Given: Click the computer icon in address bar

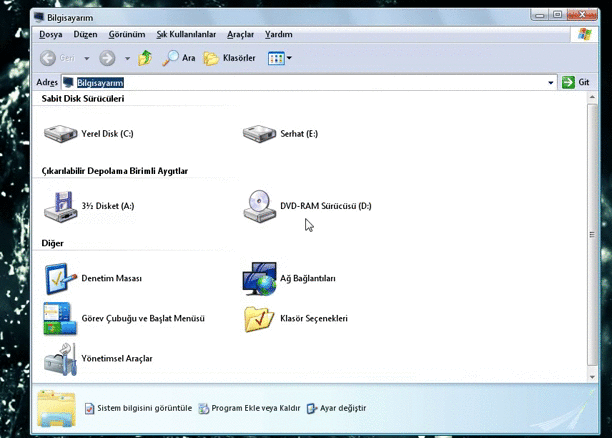Looking at the screenshot, I should tap(68, 82).
